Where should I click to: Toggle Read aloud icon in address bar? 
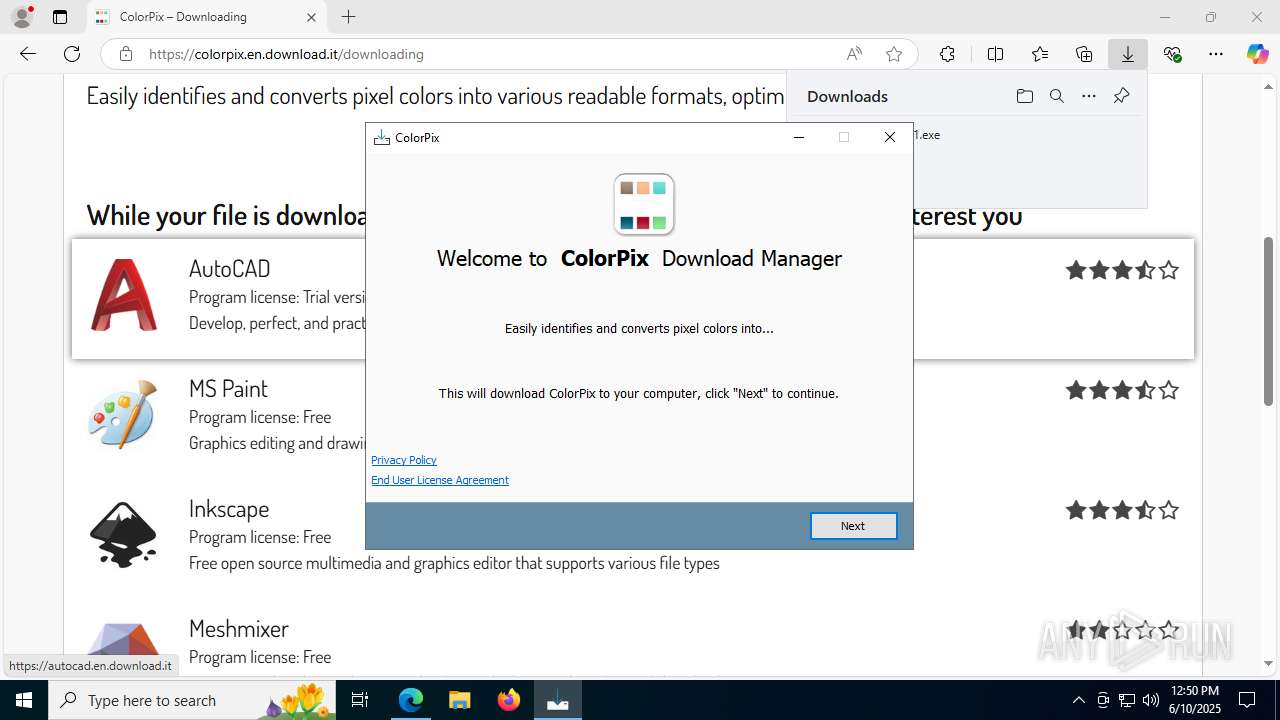click(854, 54)
